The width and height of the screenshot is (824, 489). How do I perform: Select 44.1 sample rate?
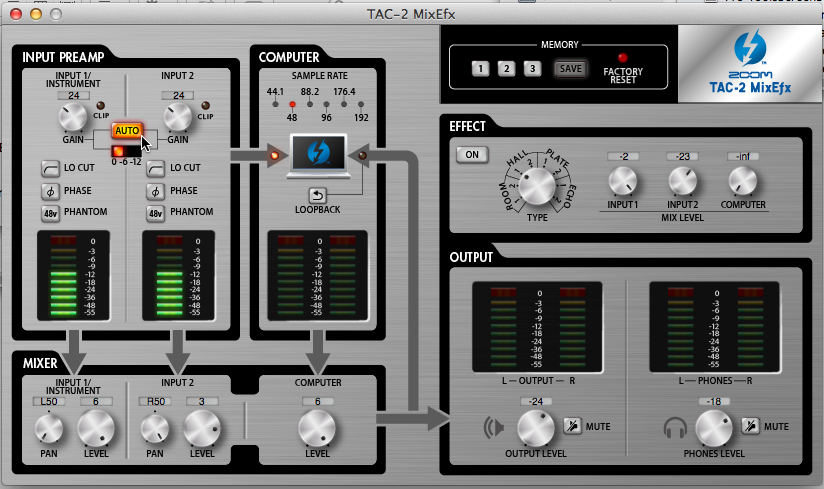pos(275,104)
